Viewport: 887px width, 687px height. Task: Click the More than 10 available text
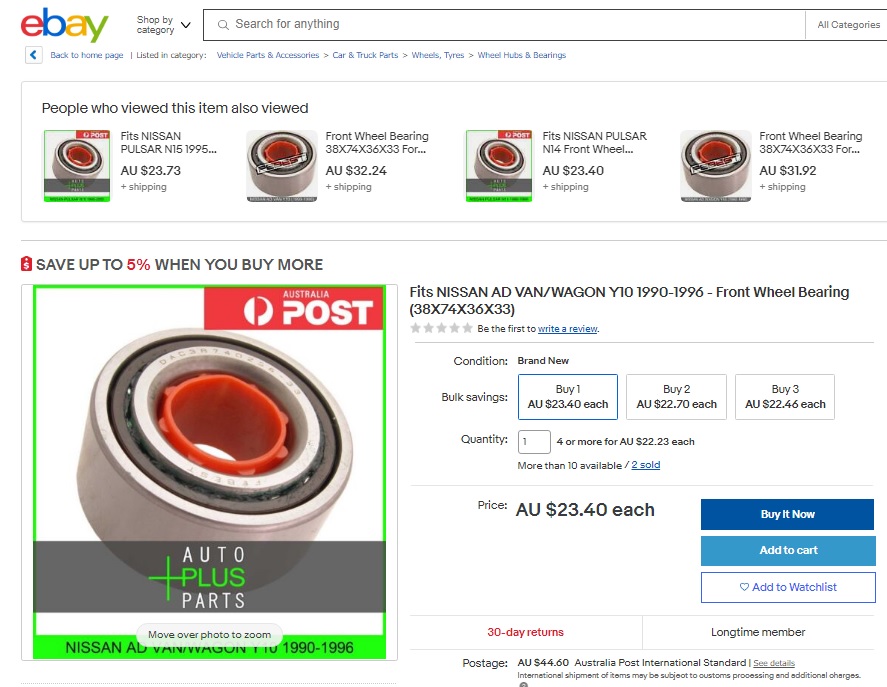[570, 465]
